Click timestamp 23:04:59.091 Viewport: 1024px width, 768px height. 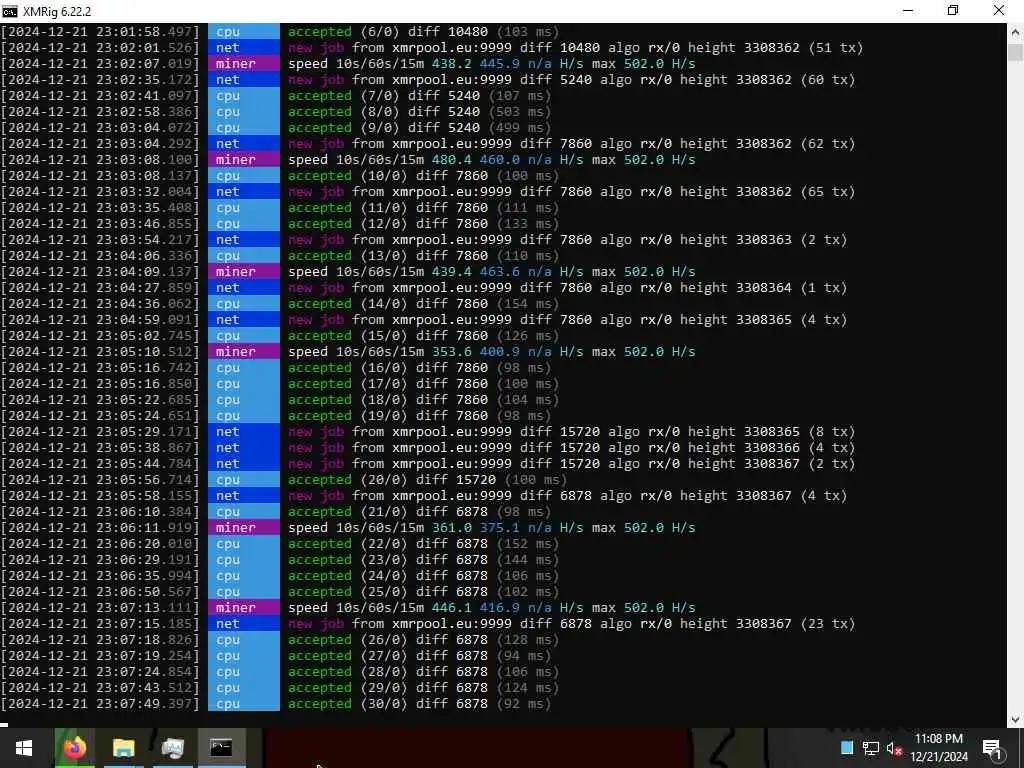tap(100, 319)
